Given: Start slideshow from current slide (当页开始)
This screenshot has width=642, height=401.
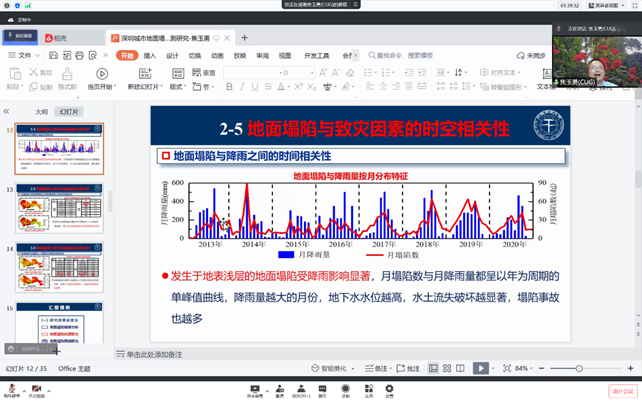Looking at the screenshot, I should pos(101,76).
